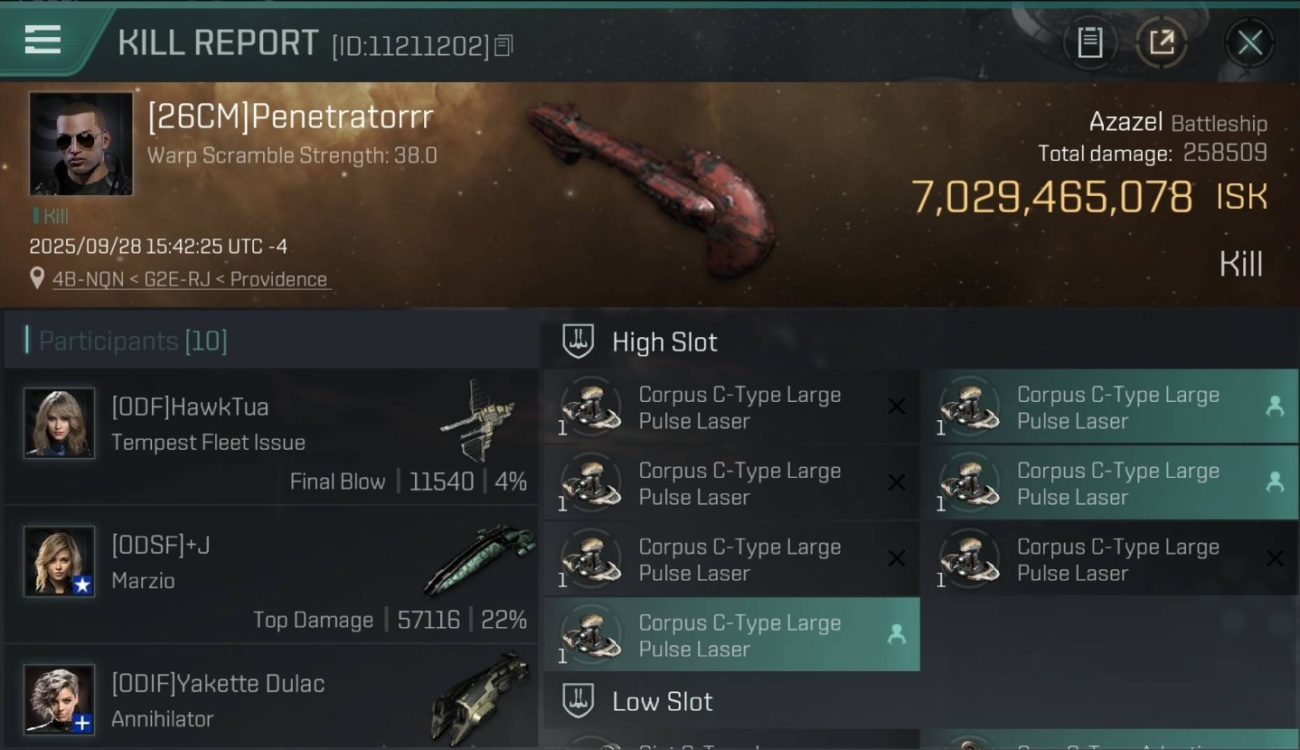This screenshot has width=1300, height=750.
Task: Open Penetratorrr's pilot portrait
Action: click(x=81, y=144)
